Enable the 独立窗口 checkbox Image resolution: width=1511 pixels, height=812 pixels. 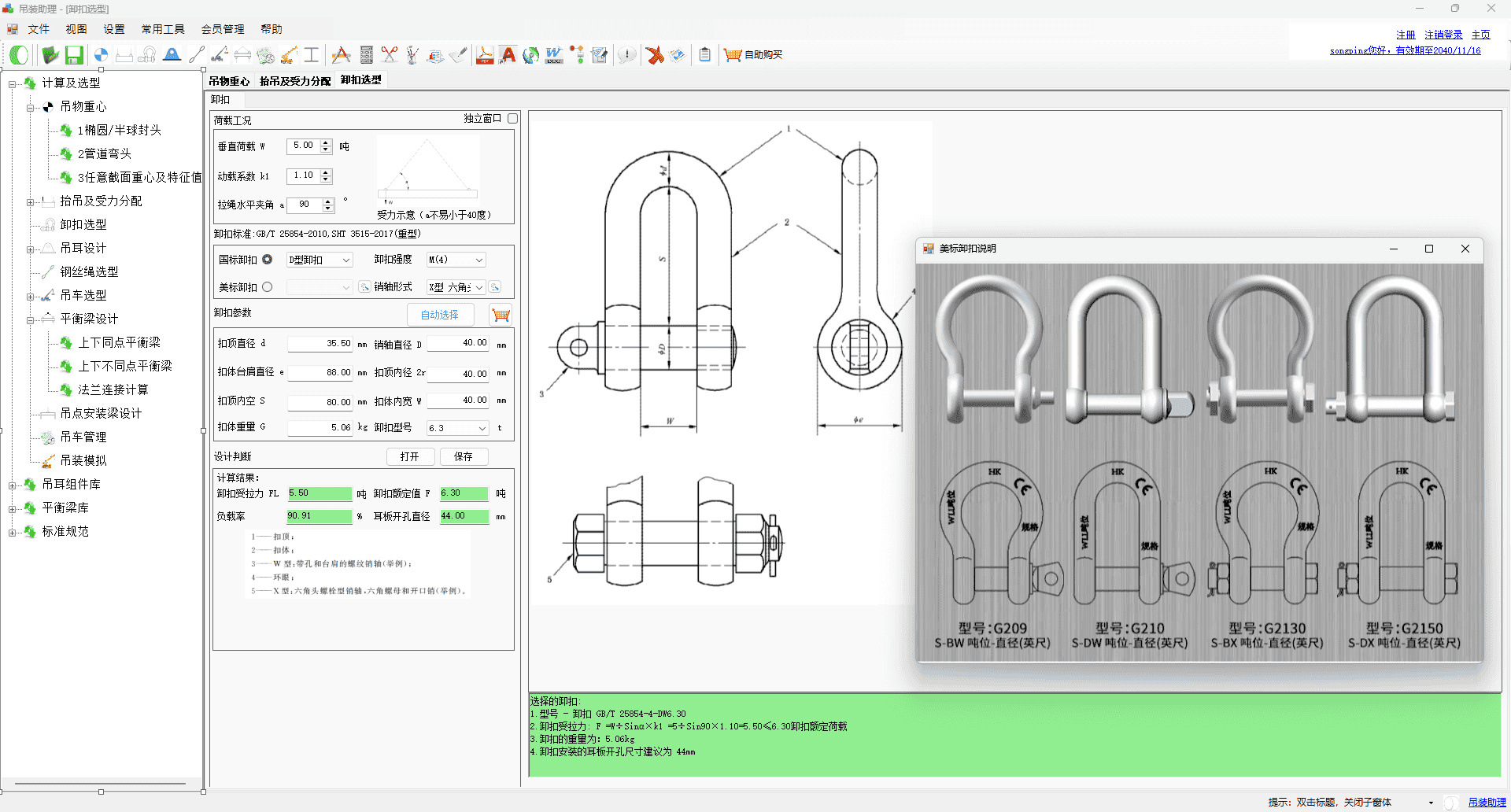pyautogui.click(x=512, y=119)
